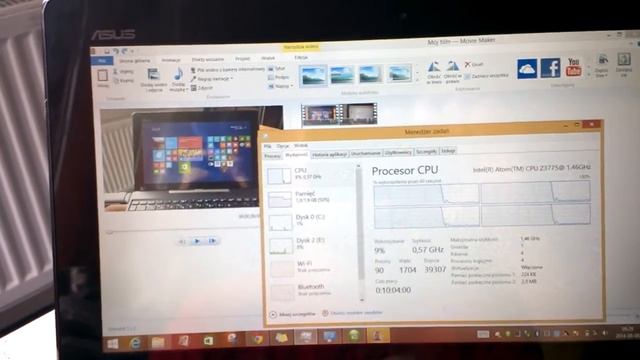The image size is (640, 360).
Task: Click Windows Start button on taskbar
Action: point(113,344)
